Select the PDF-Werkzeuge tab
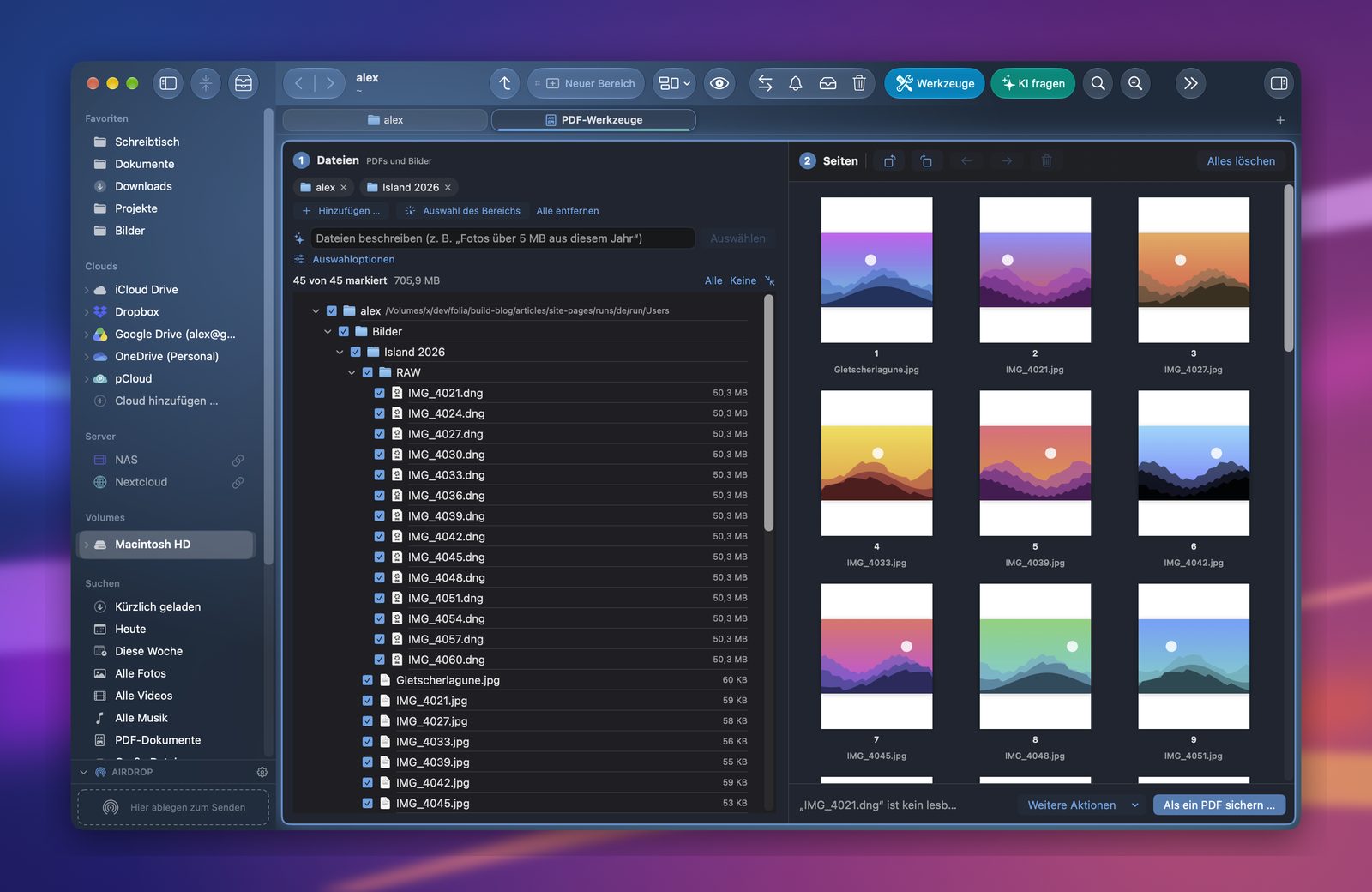This screenshot has height=892, width=1372. point(593,120)
